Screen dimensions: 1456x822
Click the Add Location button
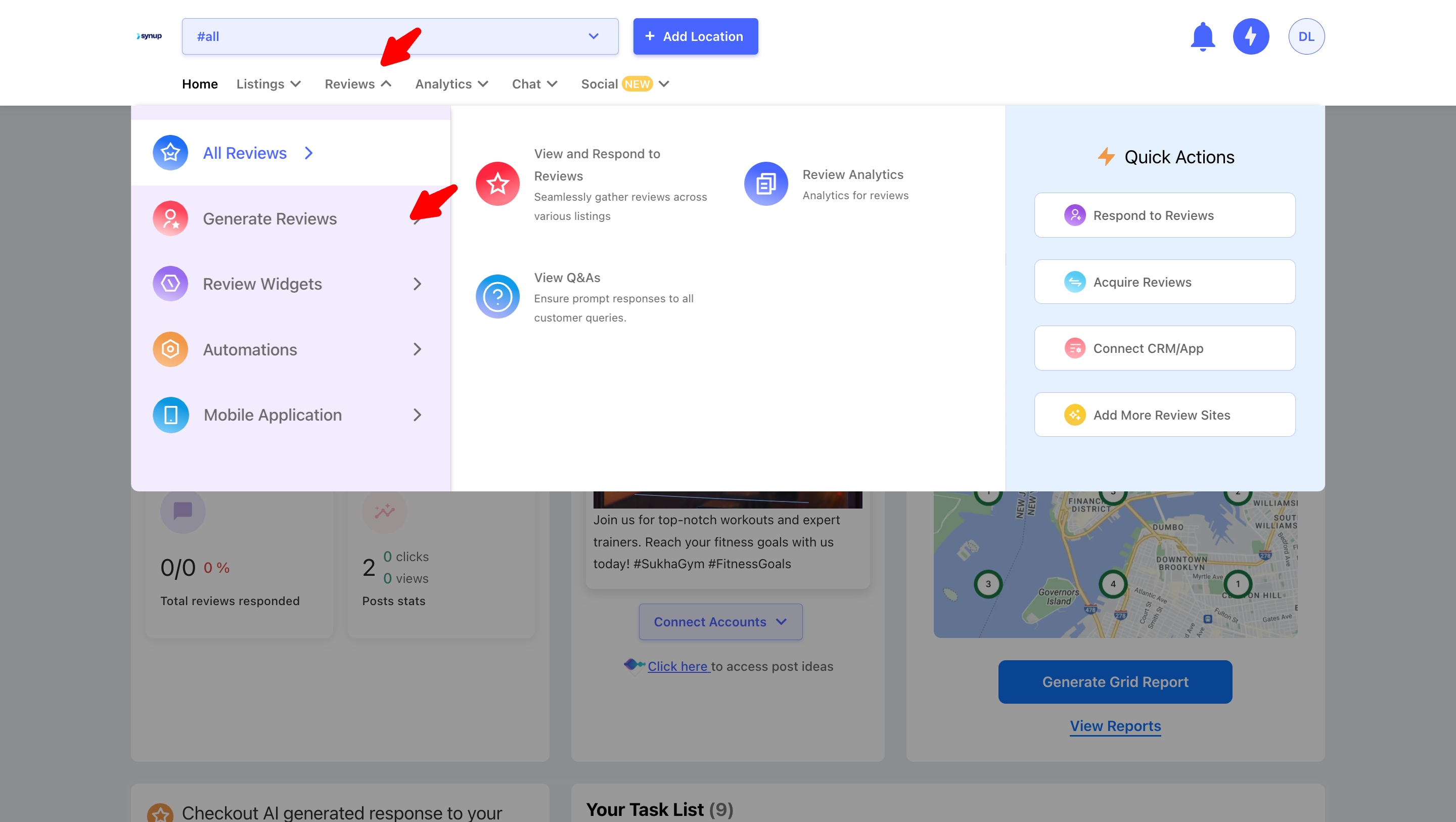tap(695, 37)
